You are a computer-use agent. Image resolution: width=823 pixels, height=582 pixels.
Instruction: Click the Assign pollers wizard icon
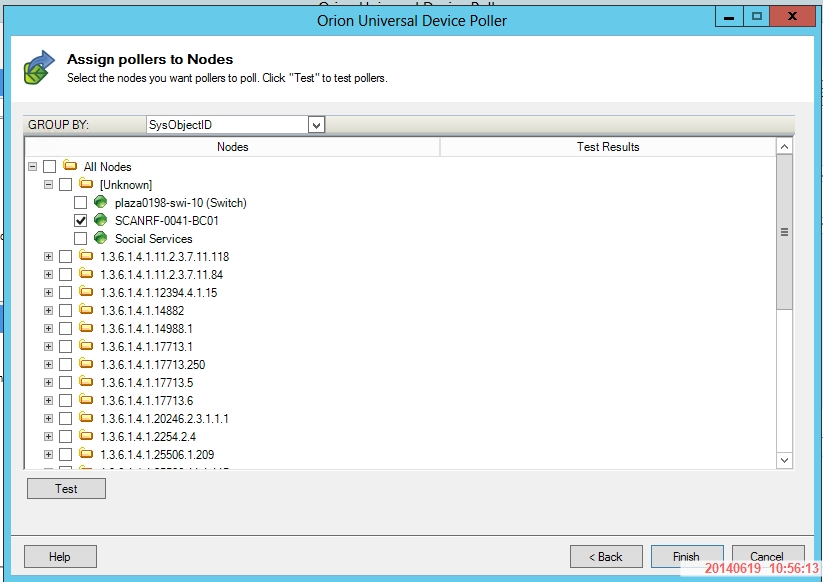coord(39,68)
